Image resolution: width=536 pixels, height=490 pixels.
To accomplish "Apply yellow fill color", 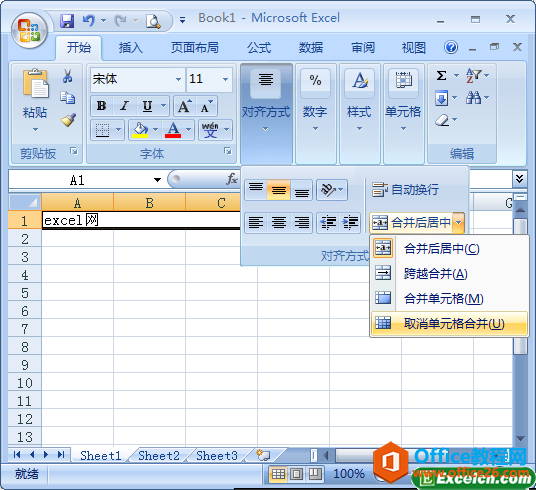I will [x=140, y=130].
